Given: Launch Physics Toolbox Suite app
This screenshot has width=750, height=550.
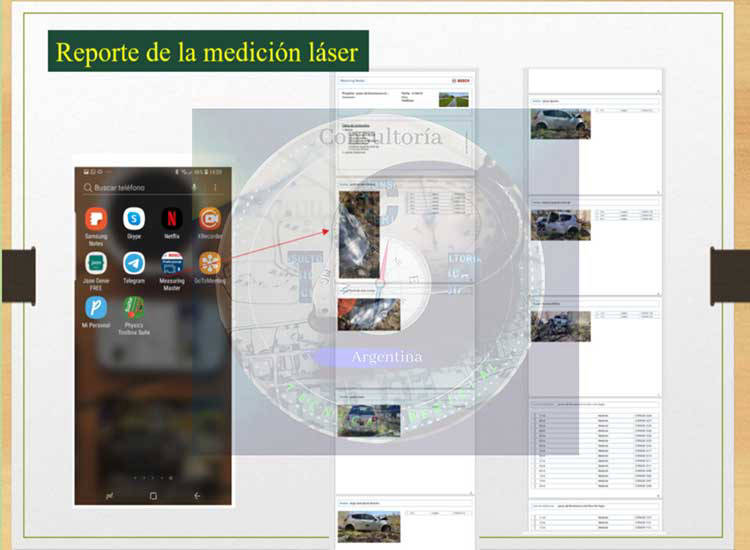Looking at the screenshot, I should (134, 307).
